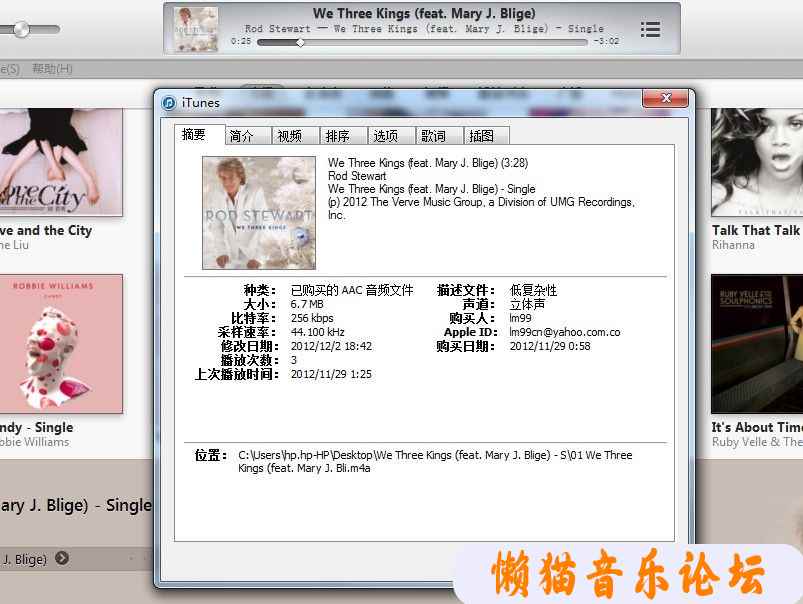
Task: Open the 插图 tab
Action: point(487,136)
